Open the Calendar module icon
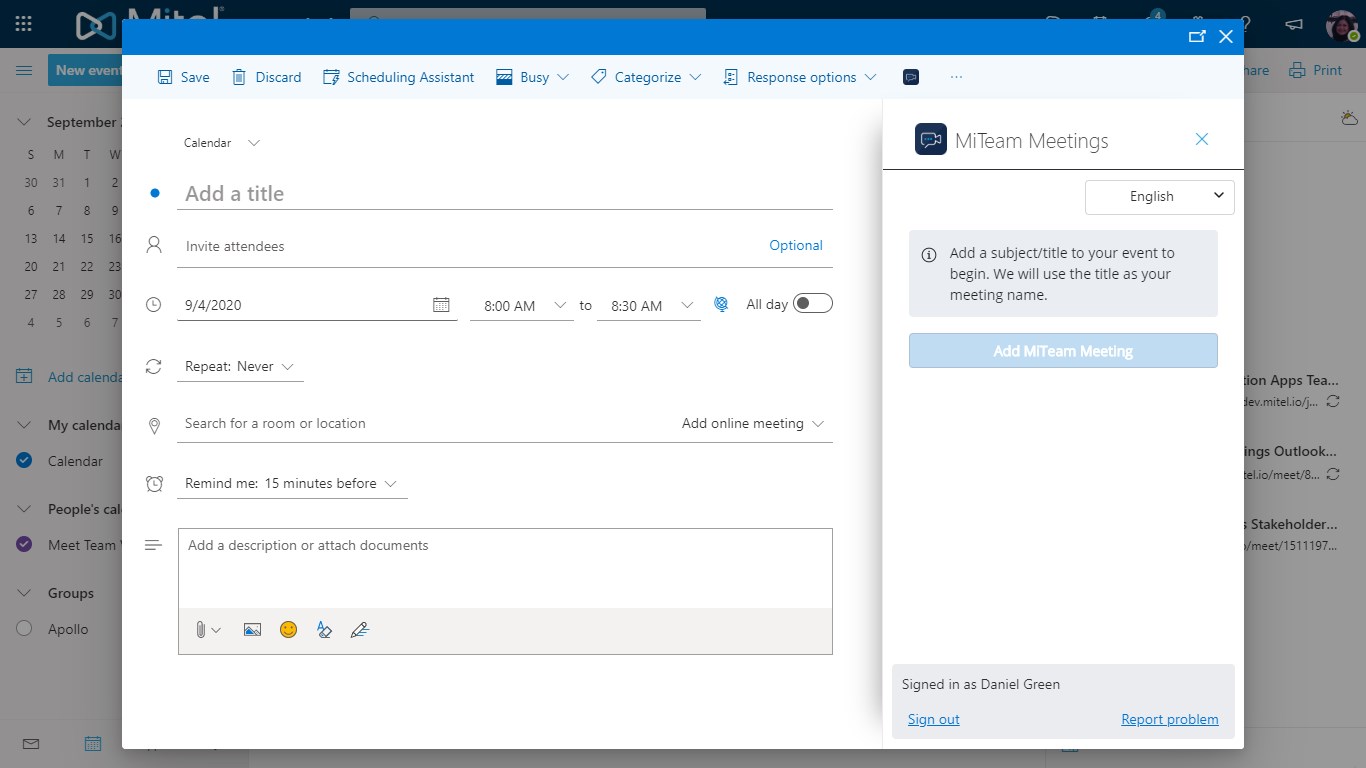This screenshot has width=1366, height=768. [x=92, y=744]
